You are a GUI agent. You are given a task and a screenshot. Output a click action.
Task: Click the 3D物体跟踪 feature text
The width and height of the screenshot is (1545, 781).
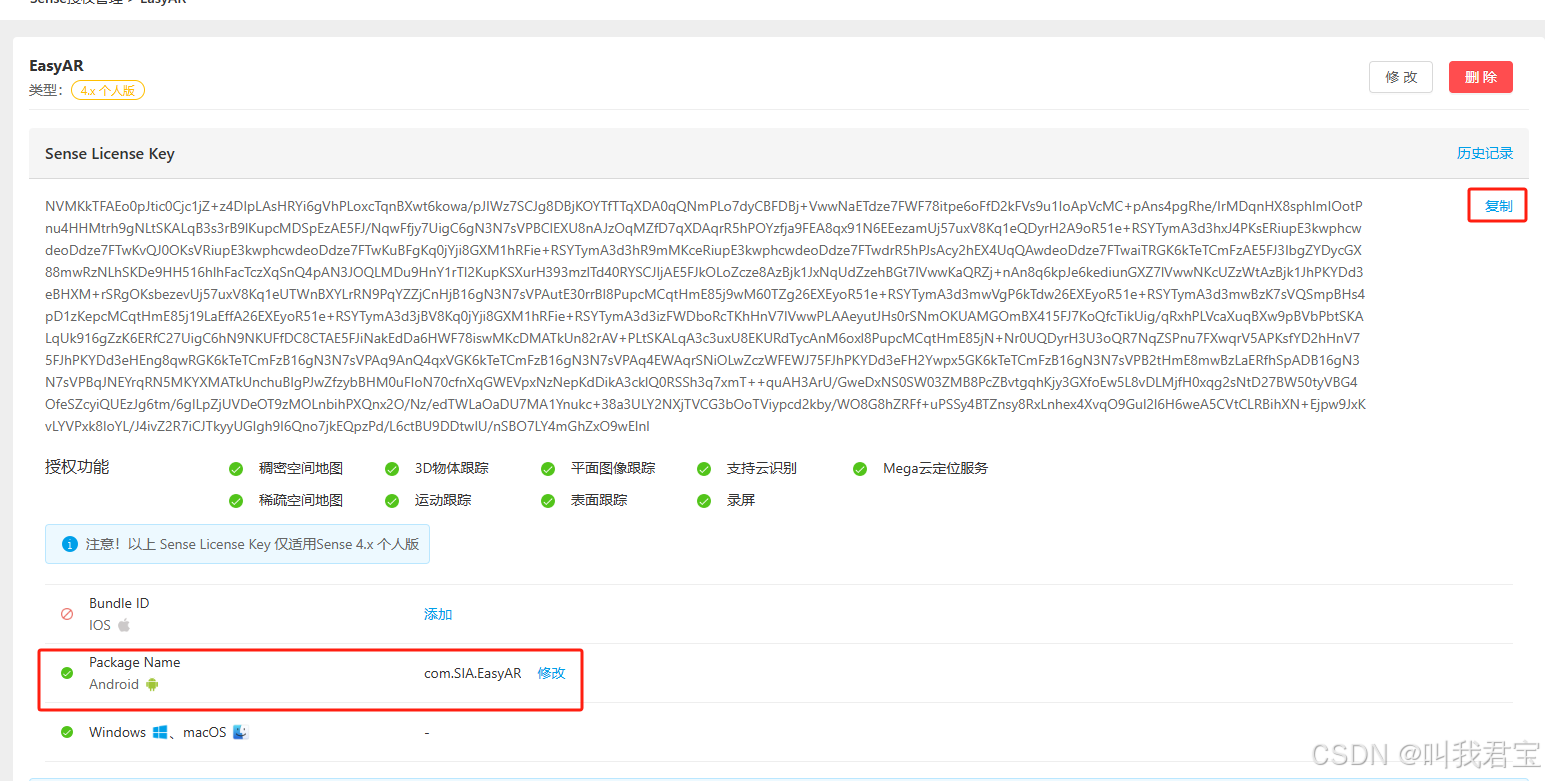click(452, 468)
